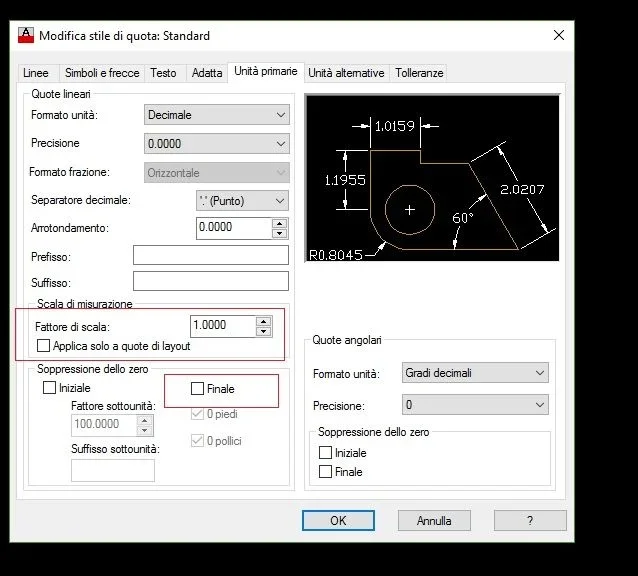Image resolution: width=638 pixels, height=576 pixels.
Task: Click the Prefisso text field
Action: (210, 256)
